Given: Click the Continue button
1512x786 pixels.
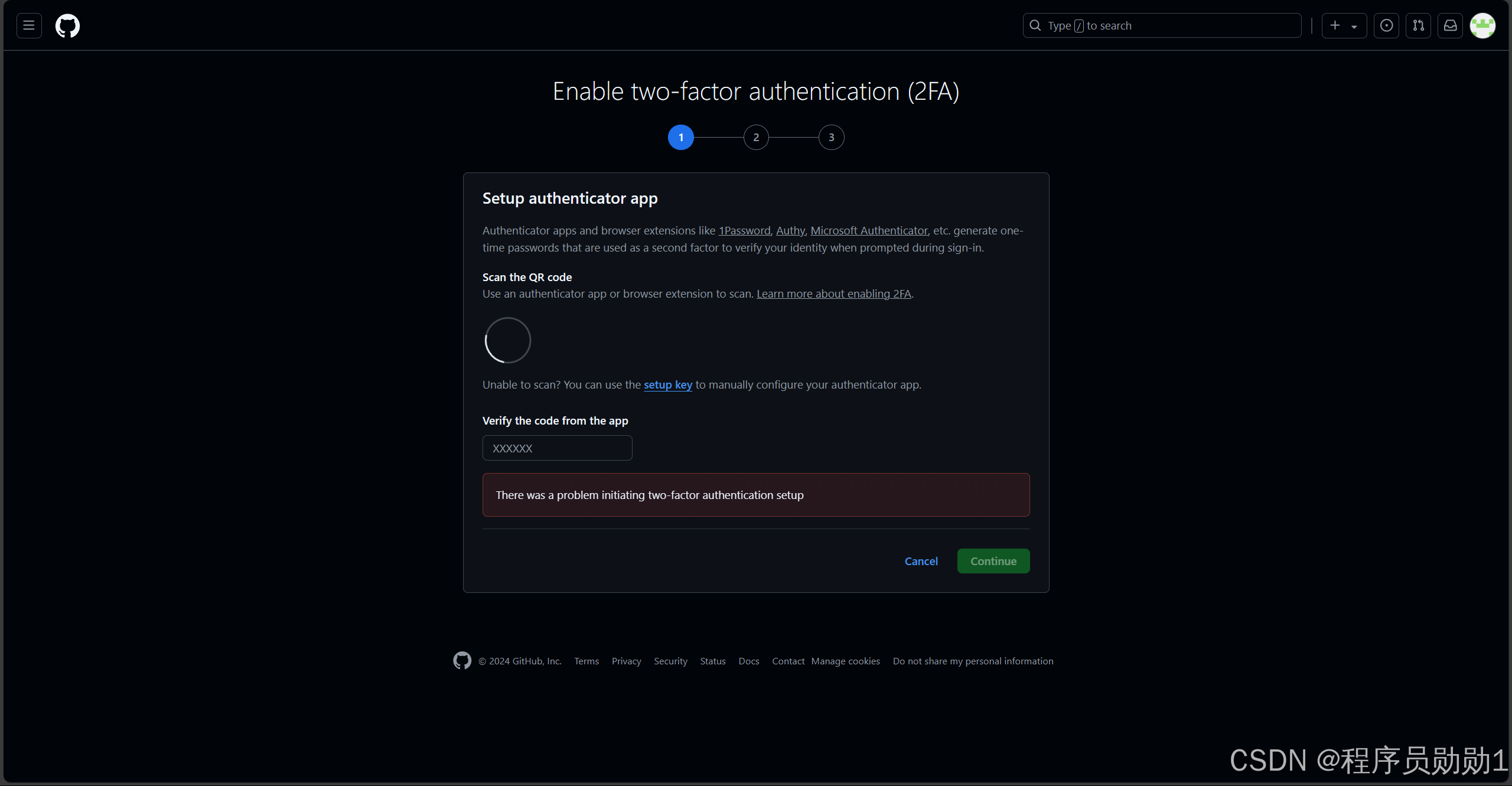Looking at the screenshot, I should [x=993, y=560].
